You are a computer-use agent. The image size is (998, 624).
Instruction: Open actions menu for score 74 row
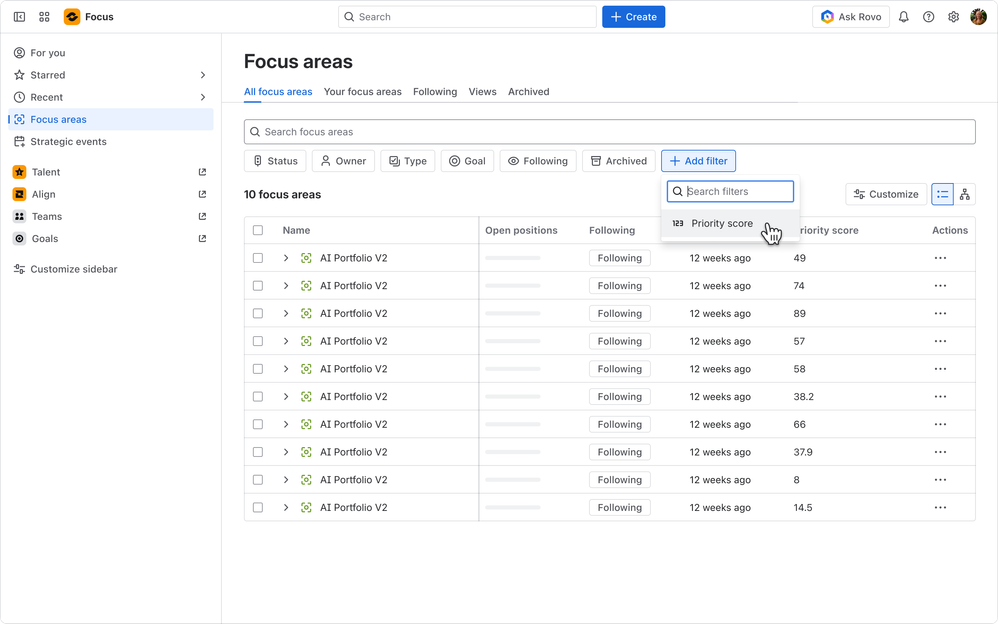tap(940, 286)
